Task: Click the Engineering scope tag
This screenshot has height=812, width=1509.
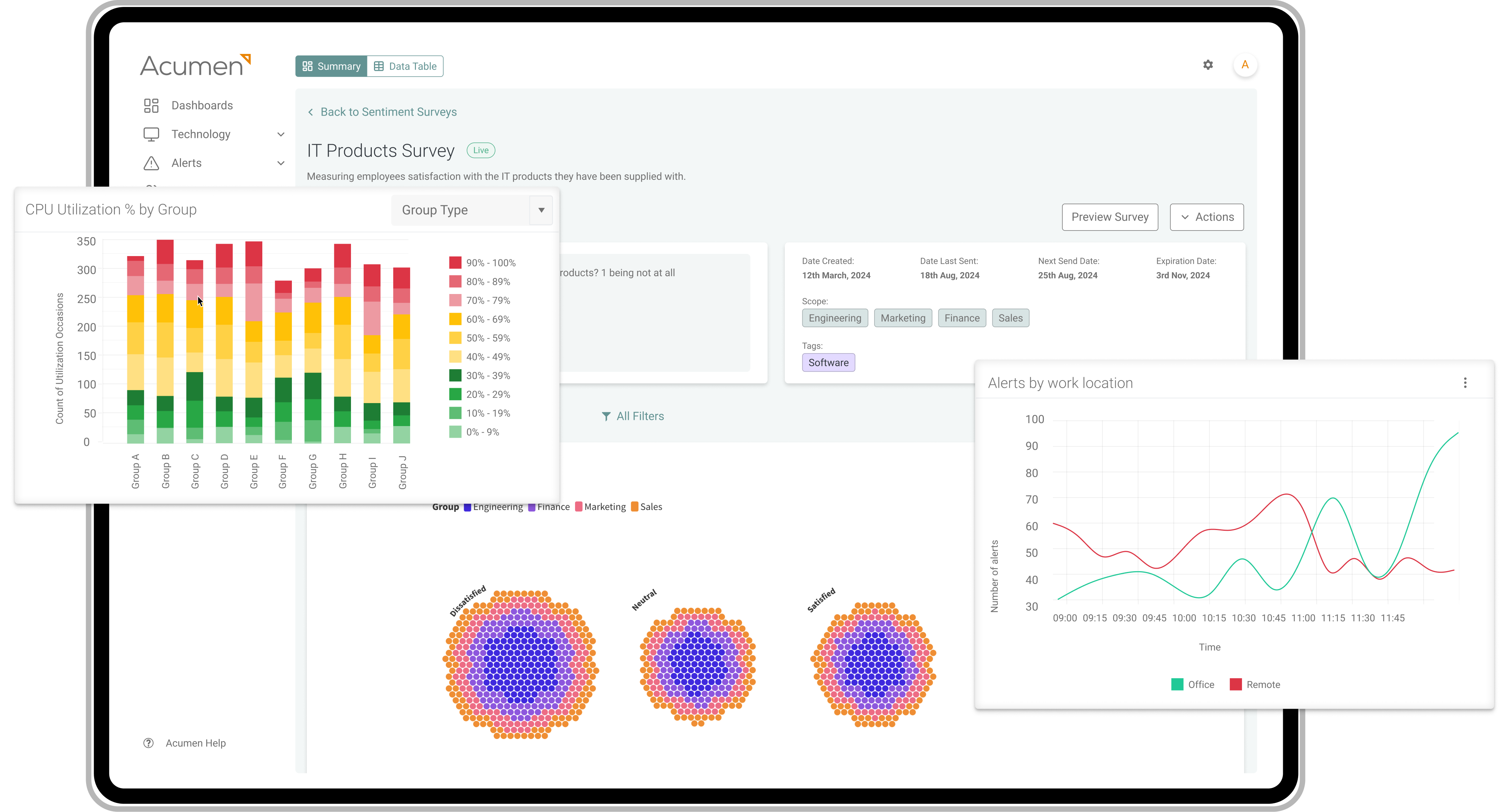Action: pos(835,318)
